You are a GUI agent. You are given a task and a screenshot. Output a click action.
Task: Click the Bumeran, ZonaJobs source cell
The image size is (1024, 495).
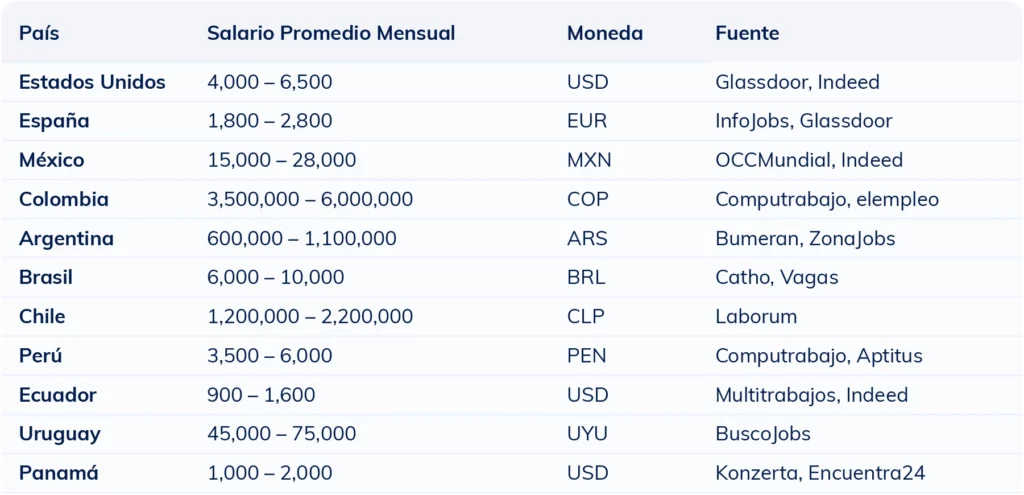tap(805, 239)
